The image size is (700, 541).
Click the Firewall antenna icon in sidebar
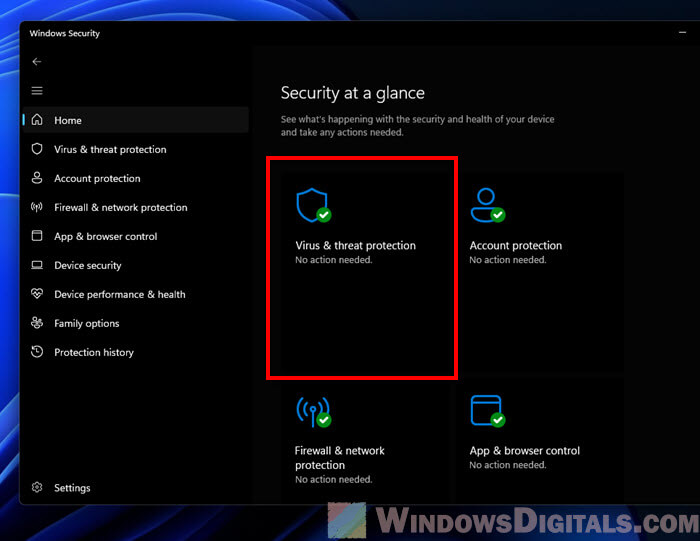37,207
